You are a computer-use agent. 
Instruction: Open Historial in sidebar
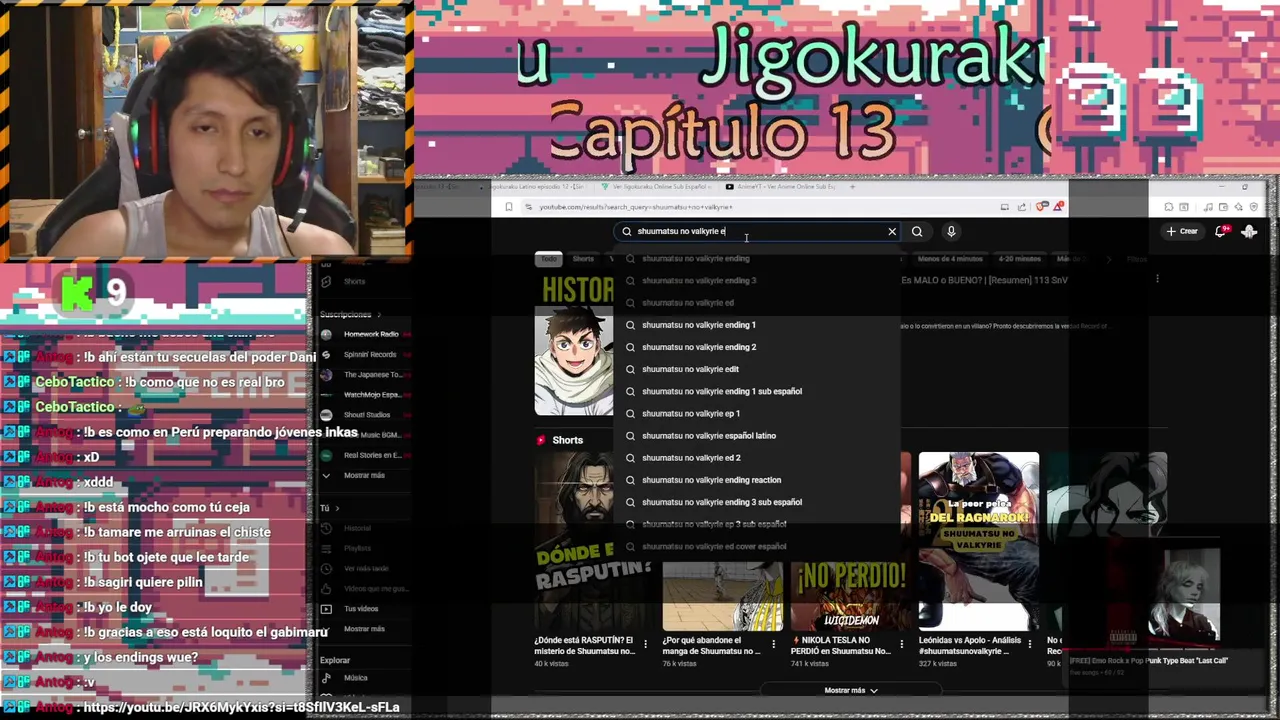[x=358, y=528]
